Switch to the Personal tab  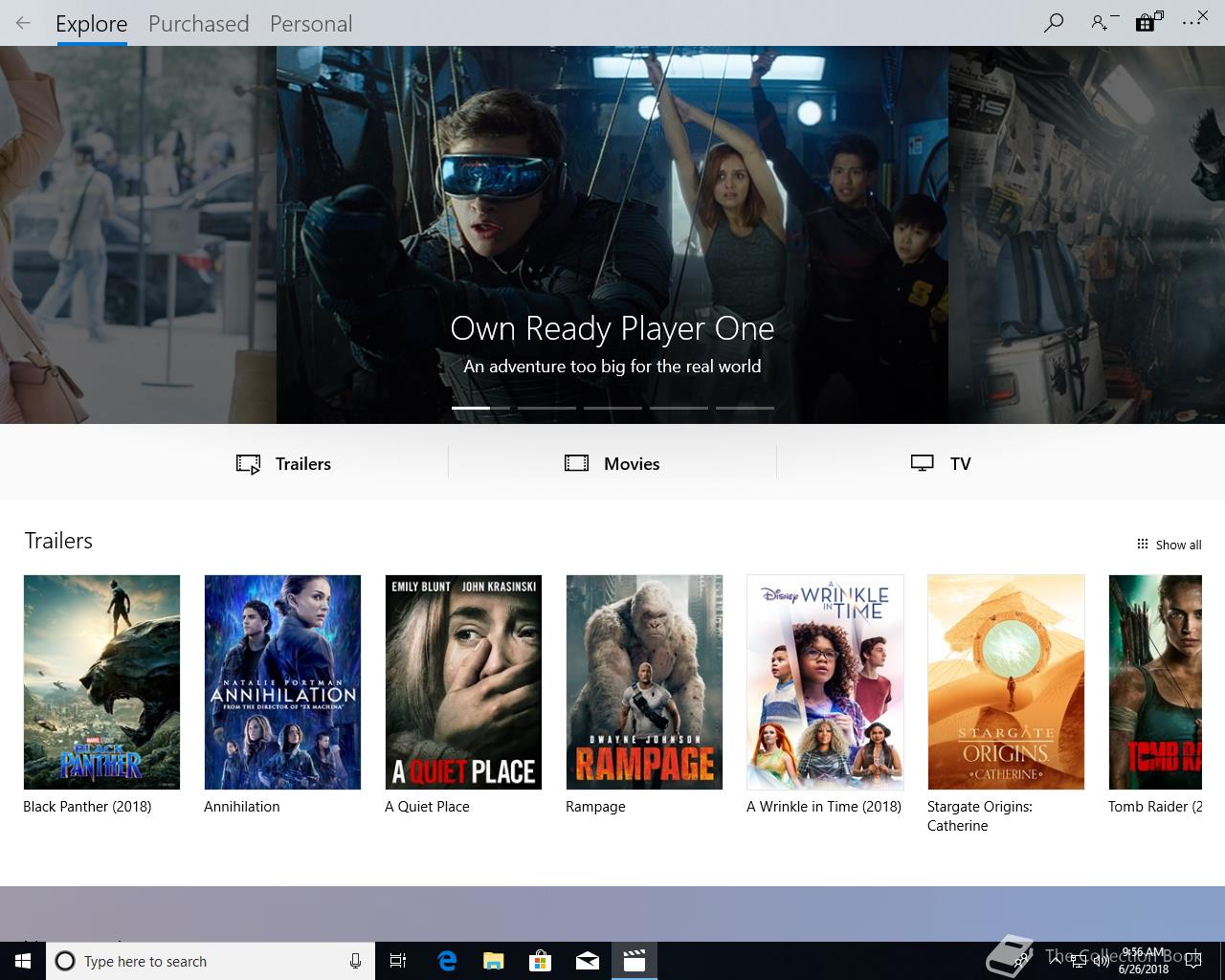pos(311,24)
